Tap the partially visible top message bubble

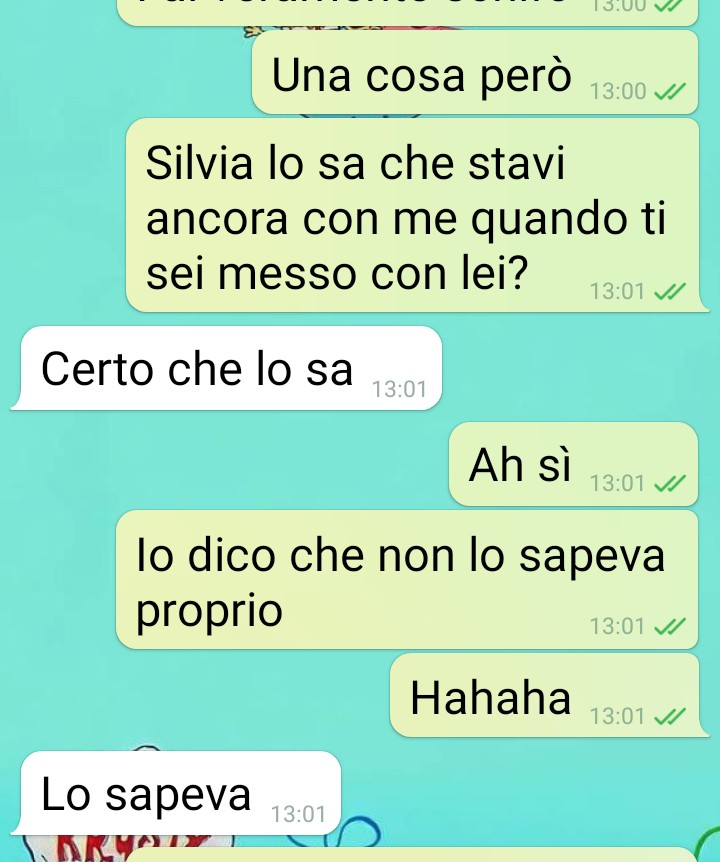(x=408, y=12)
